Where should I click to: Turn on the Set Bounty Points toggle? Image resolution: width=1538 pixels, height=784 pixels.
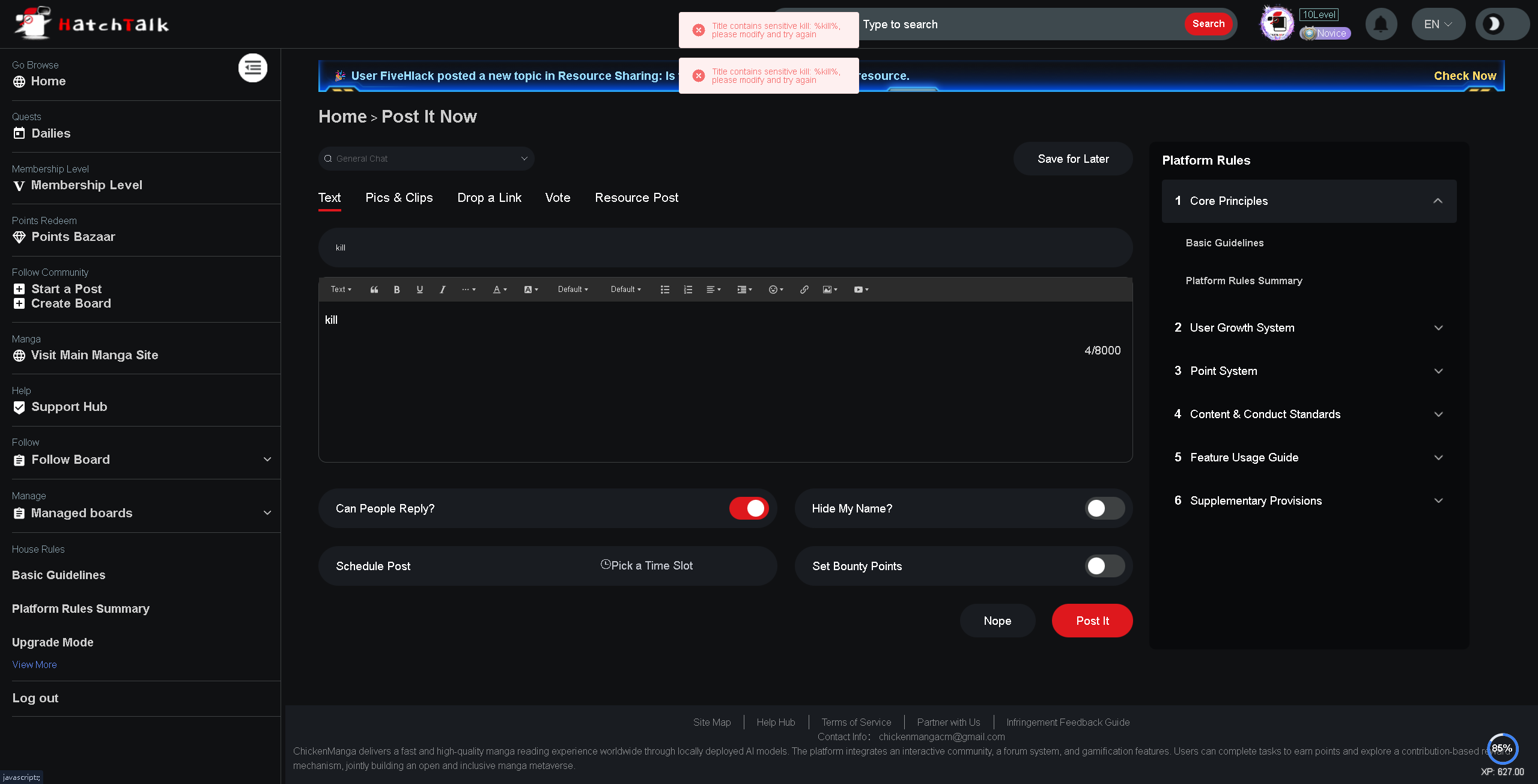pos(1104,566)
